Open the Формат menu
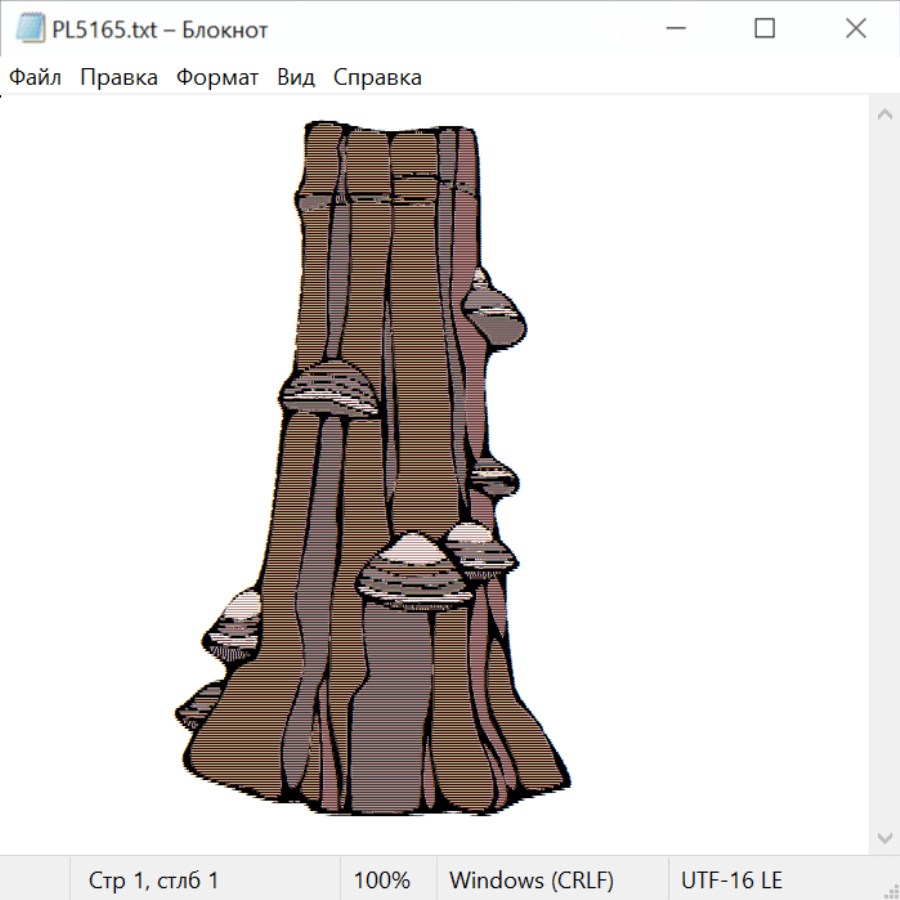Screen dimensions: 900x900 [x=217, y=77]
